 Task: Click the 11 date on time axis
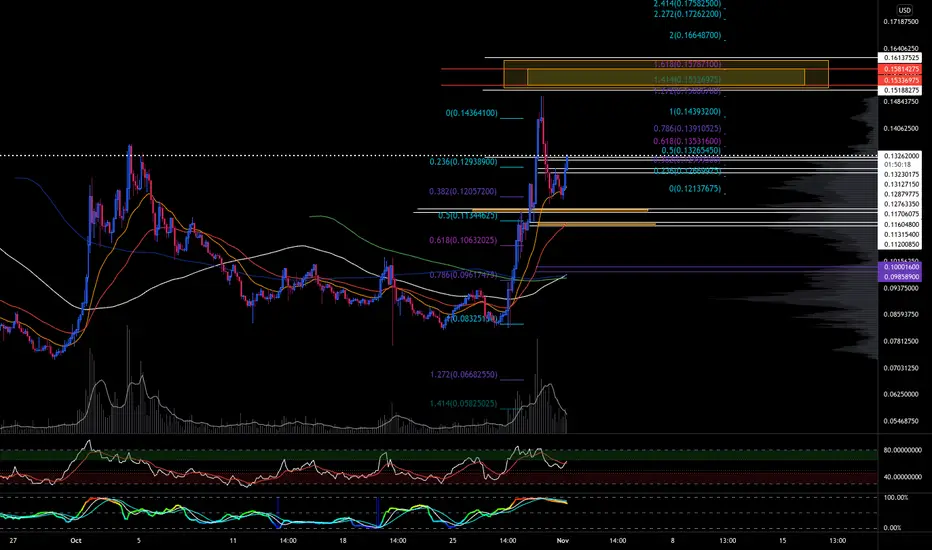233,540
